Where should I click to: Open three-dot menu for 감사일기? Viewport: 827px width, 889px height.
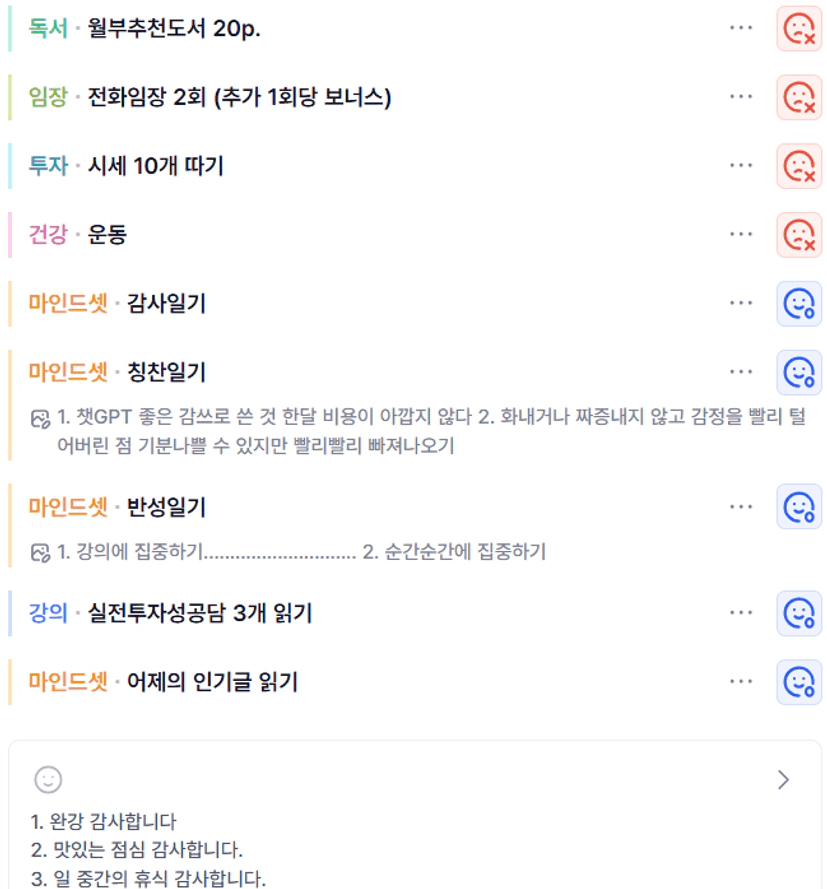741,303
